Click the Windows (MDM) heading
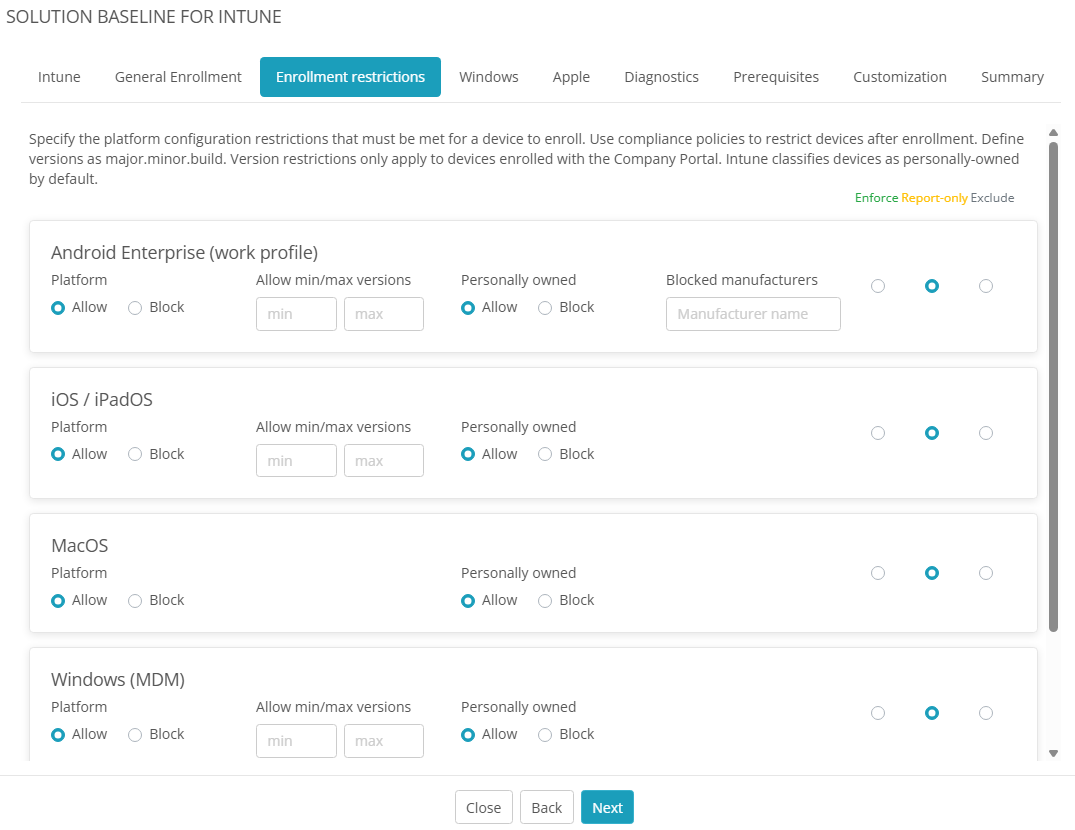Viewport: 1075px width, 830px height. (x=118, y=680)
